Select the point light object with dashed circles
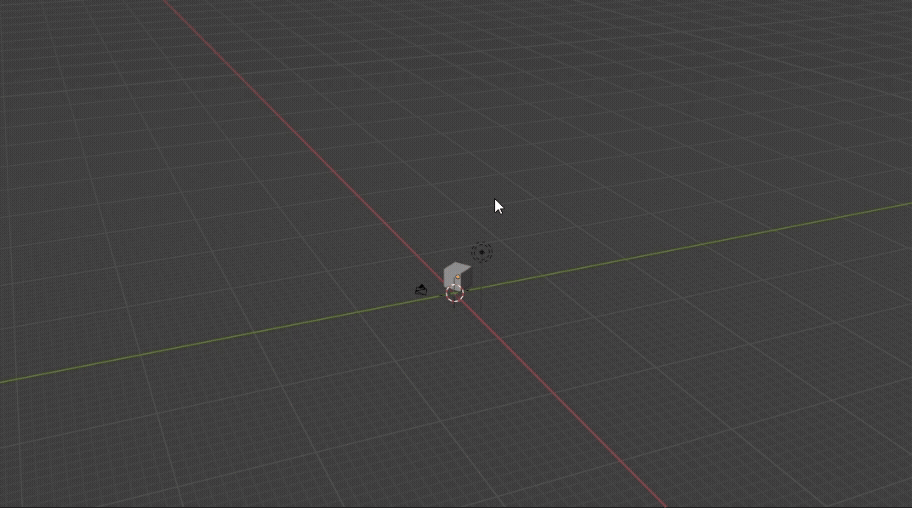Viewport: 912px width, 508px height. pos(482,252)
